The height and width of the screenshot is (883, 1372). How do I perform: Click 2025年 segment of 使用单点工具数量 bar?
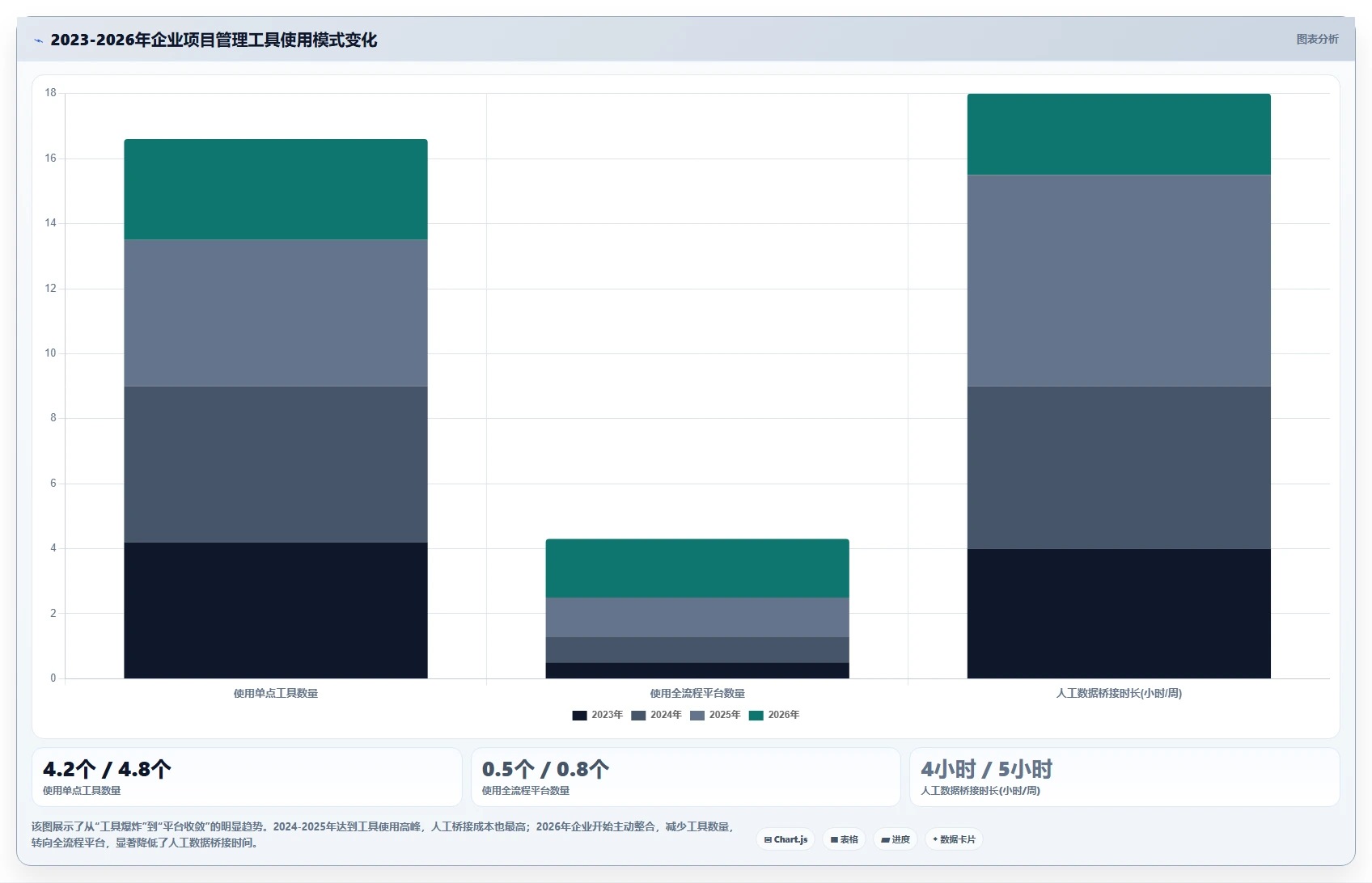(276, 313)
